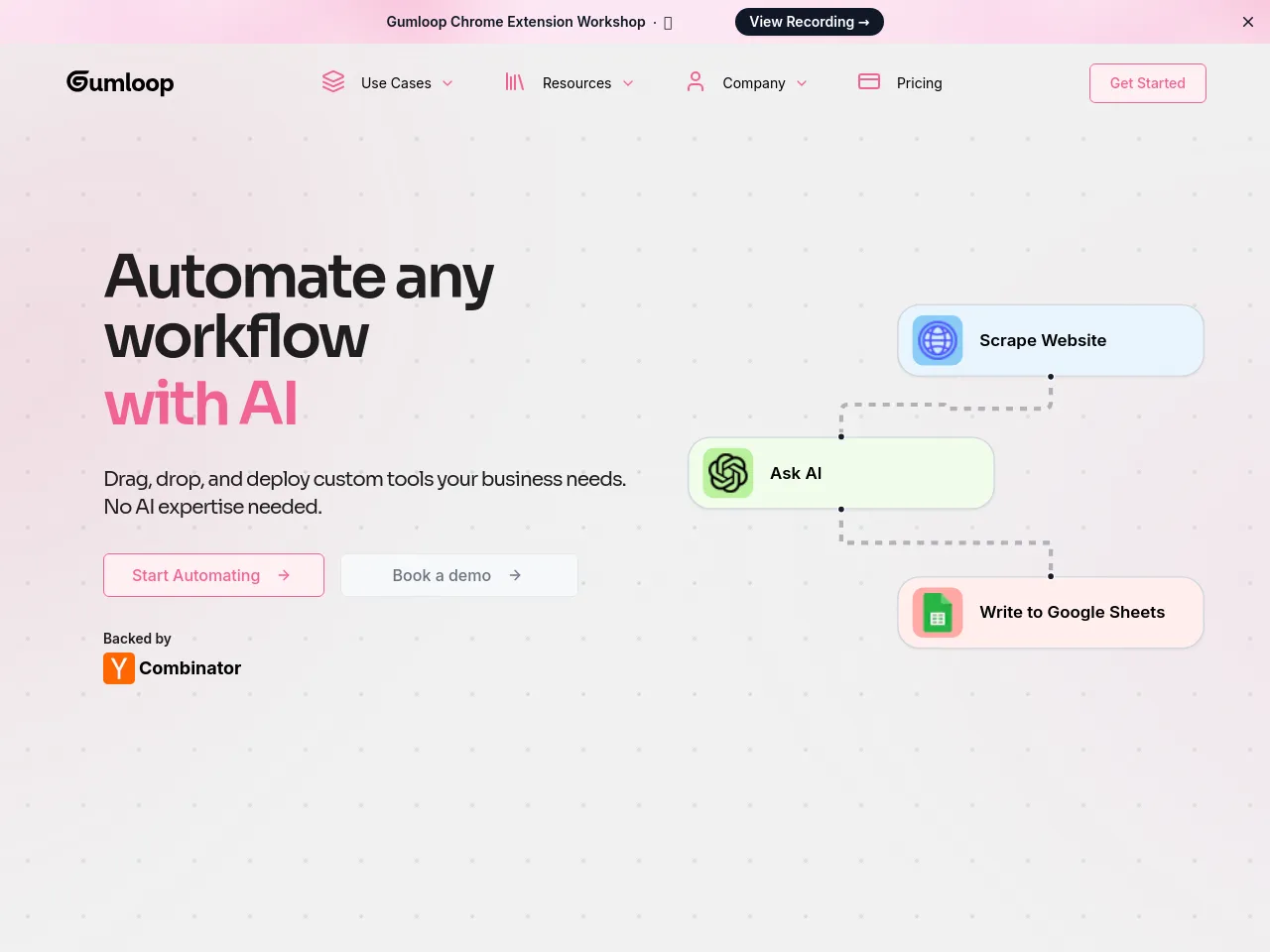Expand the Company dropdown chevron
Image resolution: width=1270 pixels, height=952 pixels.
coord(802,83)
